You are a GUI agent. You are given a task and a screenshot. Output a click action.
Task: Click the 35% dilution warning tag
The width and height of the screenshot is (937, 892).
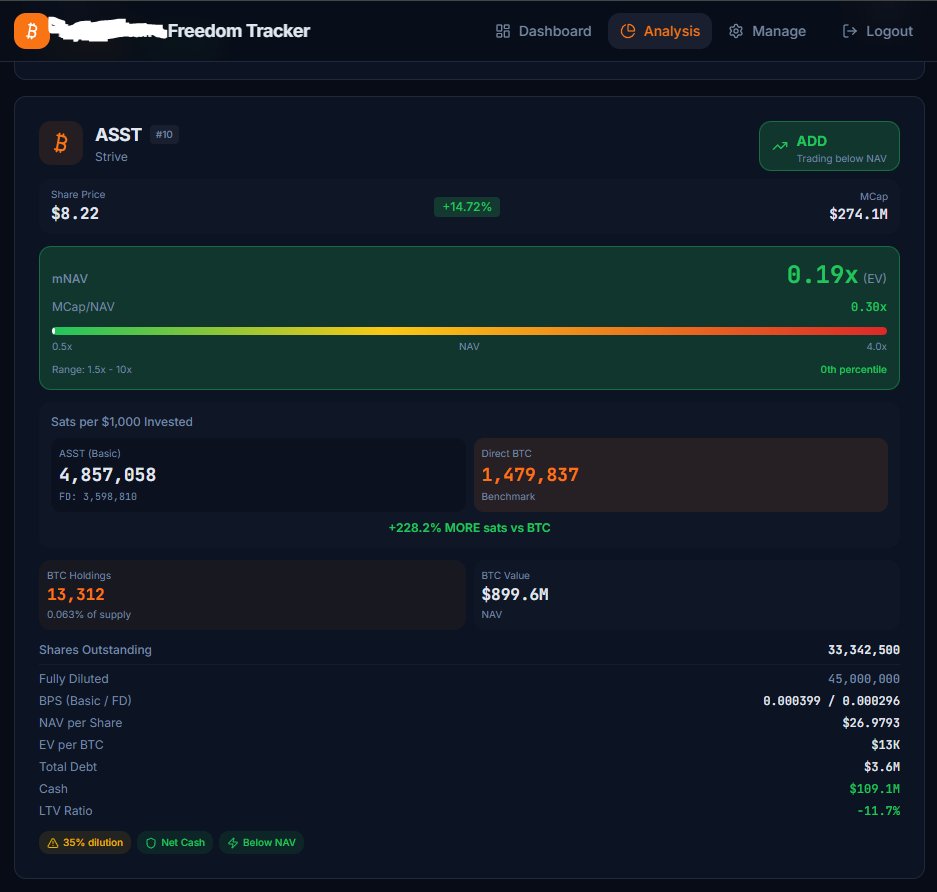pyautogui.click(x=85, y=842)
